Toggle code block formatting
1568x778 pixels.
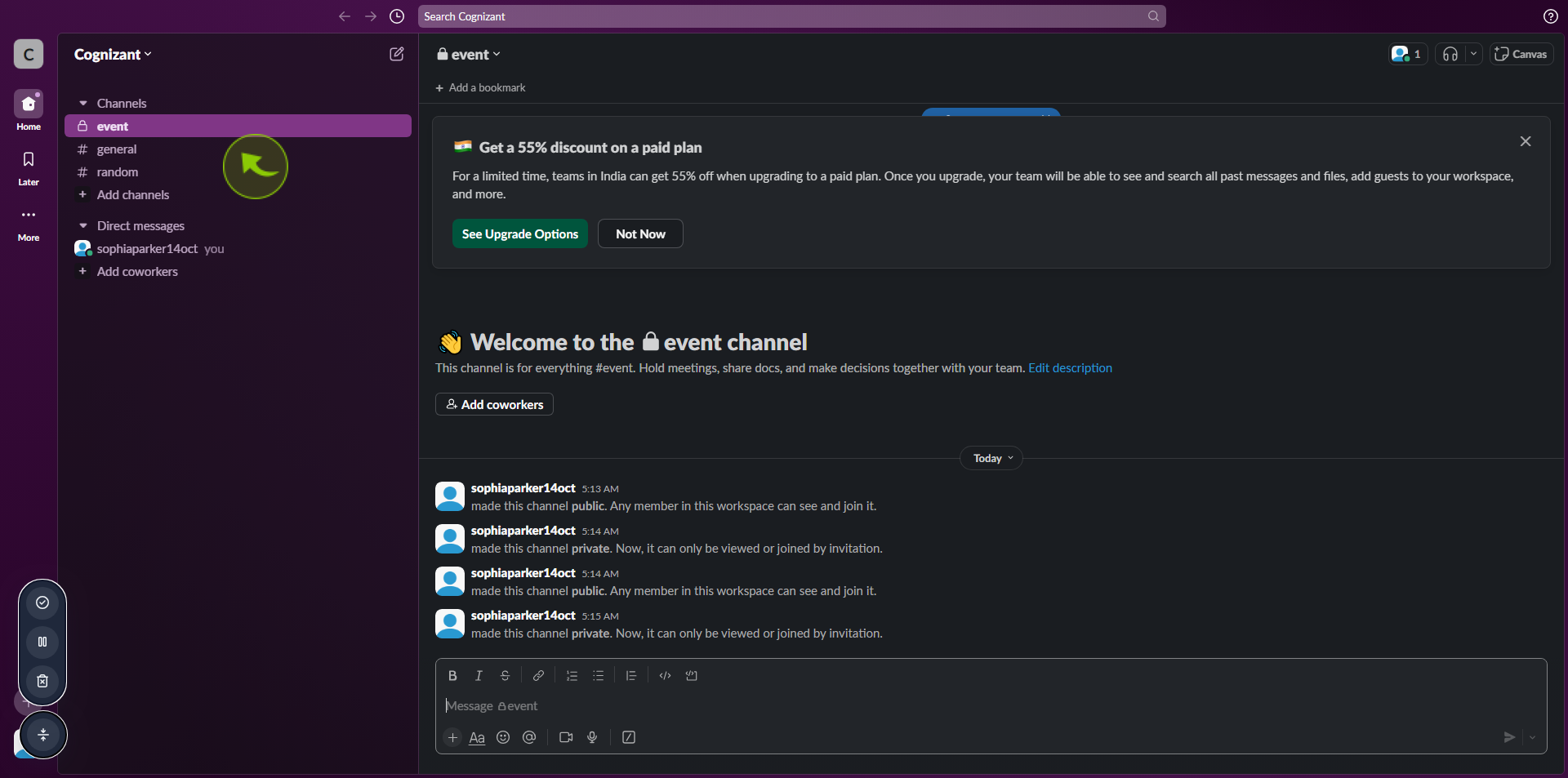[691, 676]
